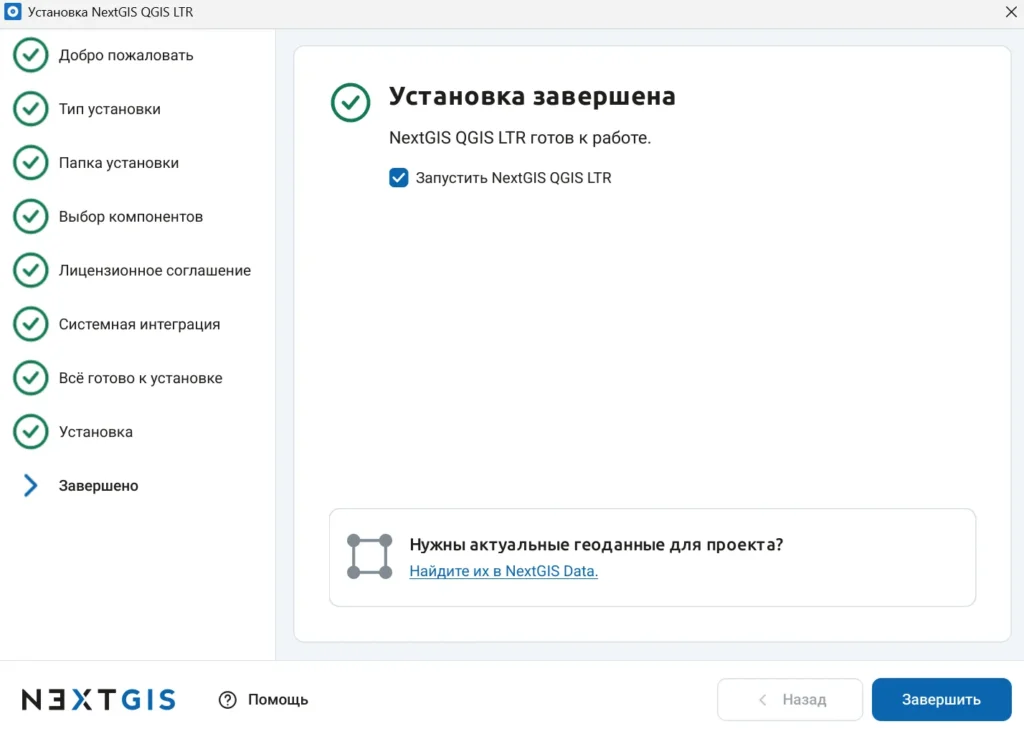This screenshot has width=1024, height=734.
Task: Click the large green checkmark by Установка завершена
Action: coord(350,103)
